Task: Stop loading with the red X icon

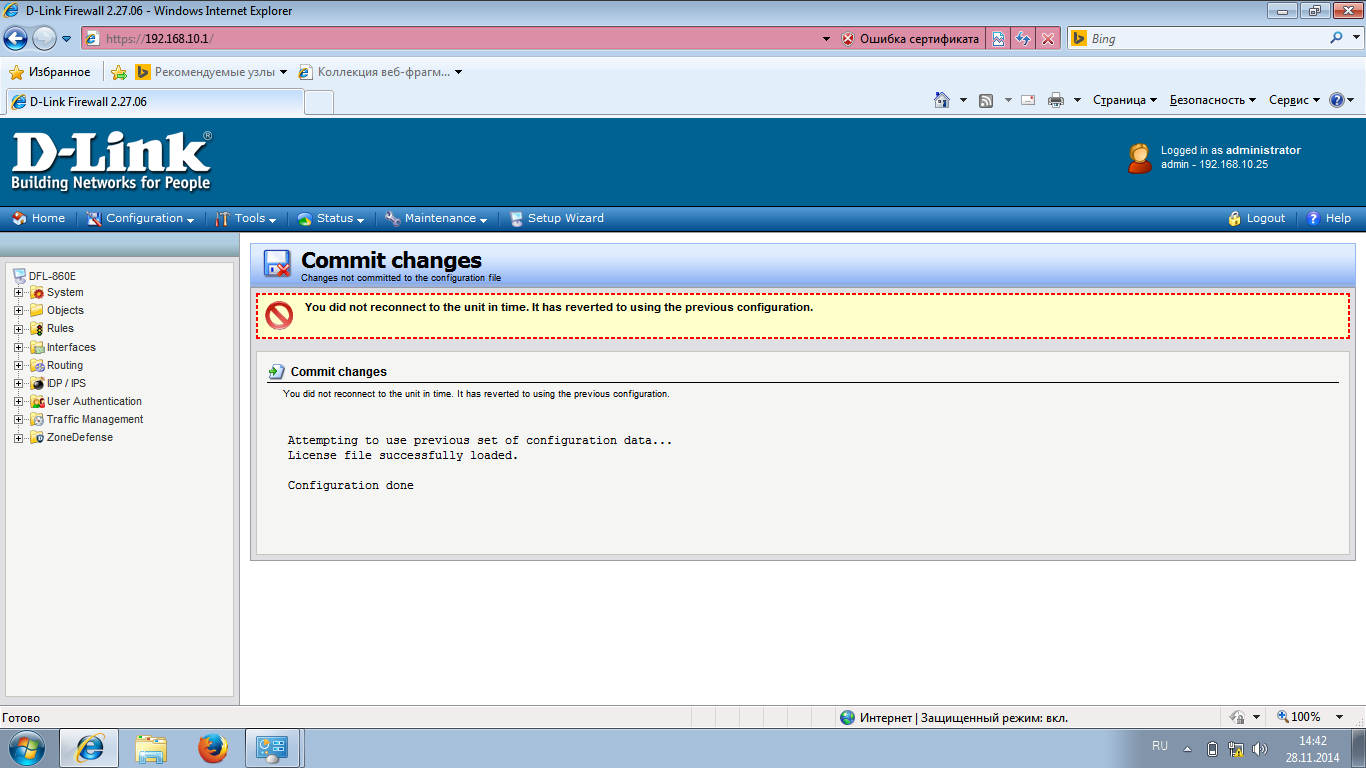Action: tap(1047, 39)
